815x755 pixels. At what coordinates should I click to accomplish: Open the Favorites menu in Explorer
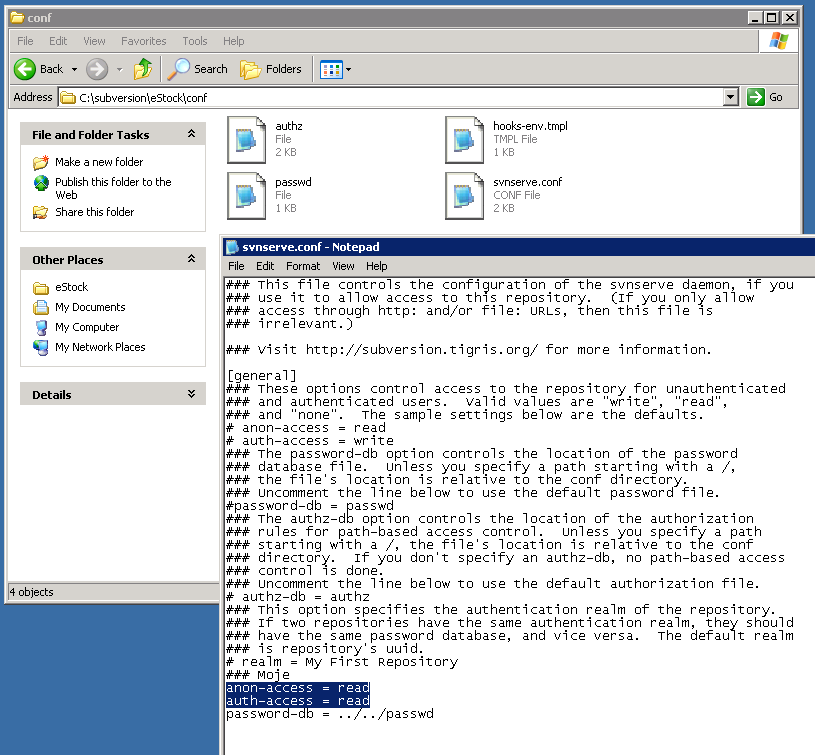coord(143,41)
